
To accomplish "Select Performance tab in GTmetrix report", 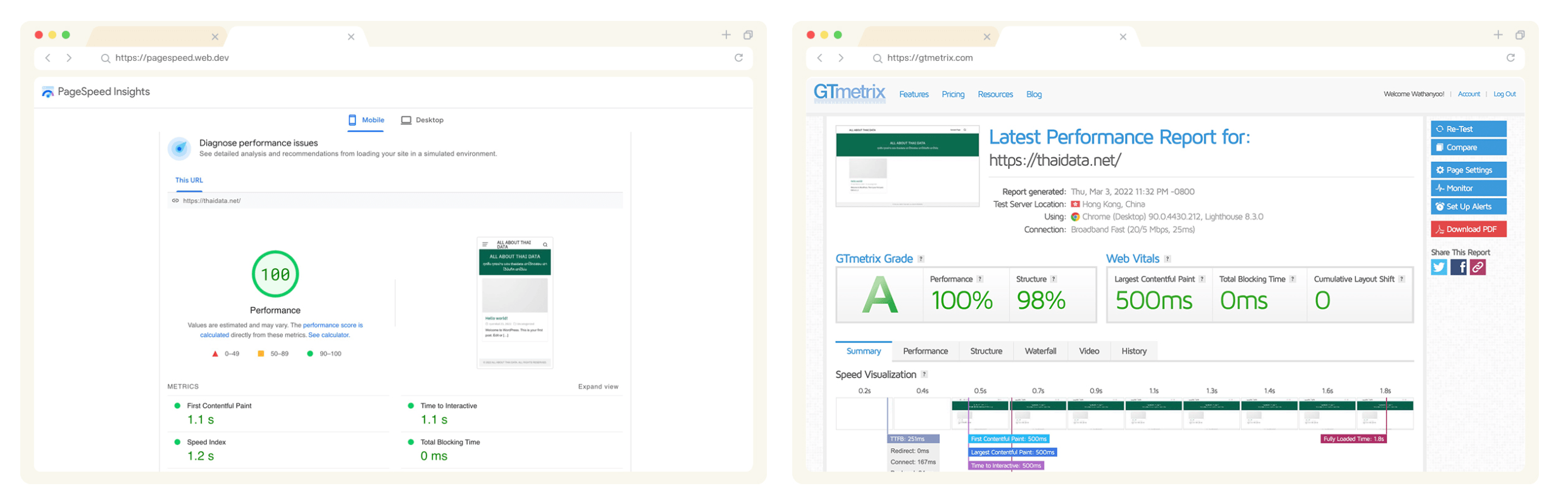I will pyautogui.click(x=925, y=351).
